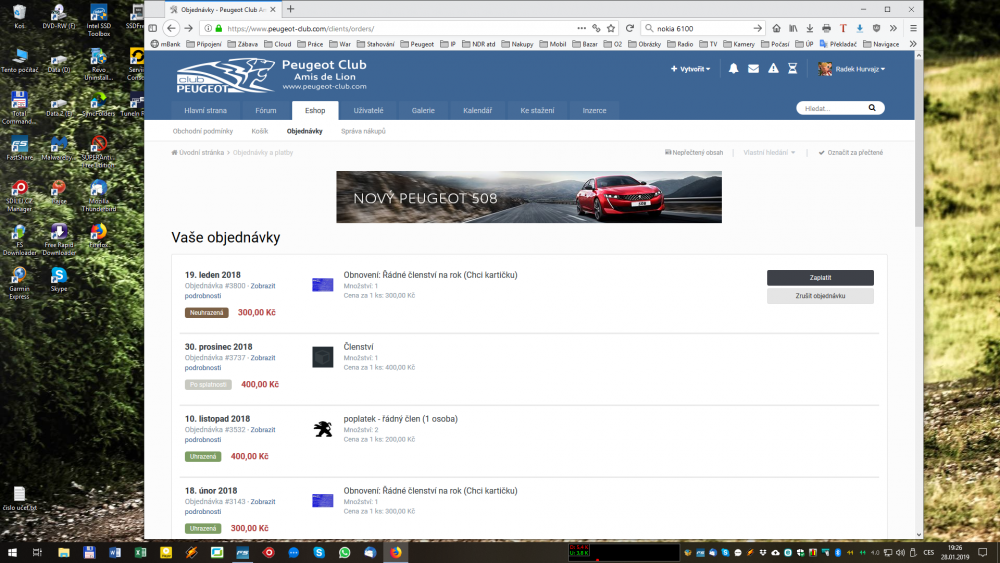The image size is (1000, 563).
Task: Open the Peugeot bookmarks folder
Action: [417, 44]
